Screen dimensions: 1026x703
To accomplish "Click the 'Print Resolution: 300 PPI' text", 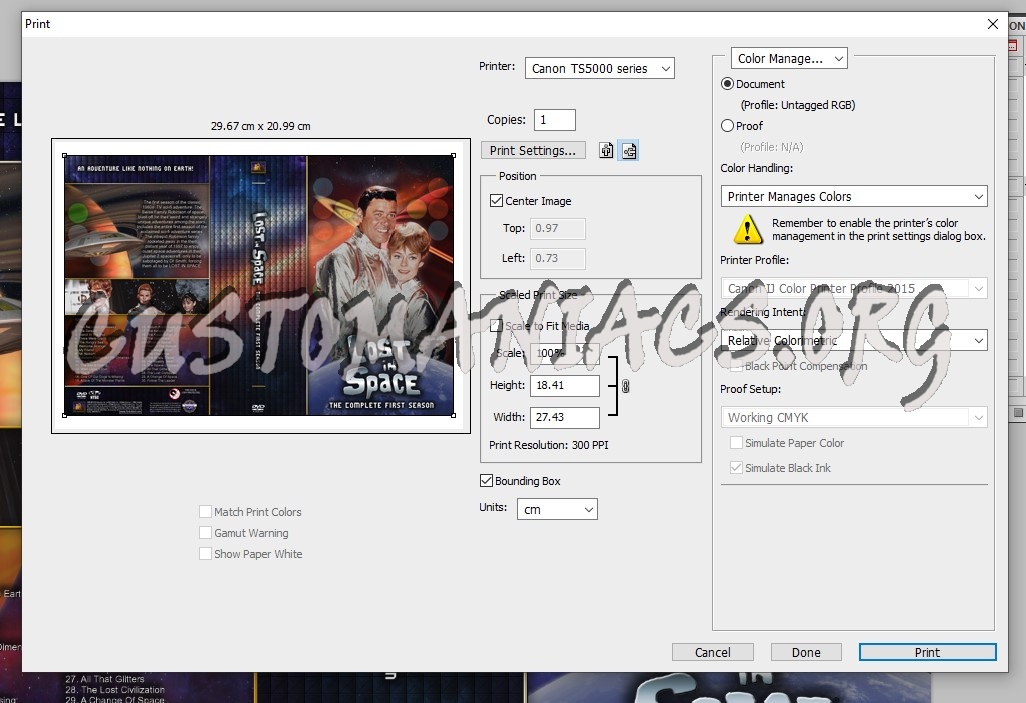I will [548, 445].
